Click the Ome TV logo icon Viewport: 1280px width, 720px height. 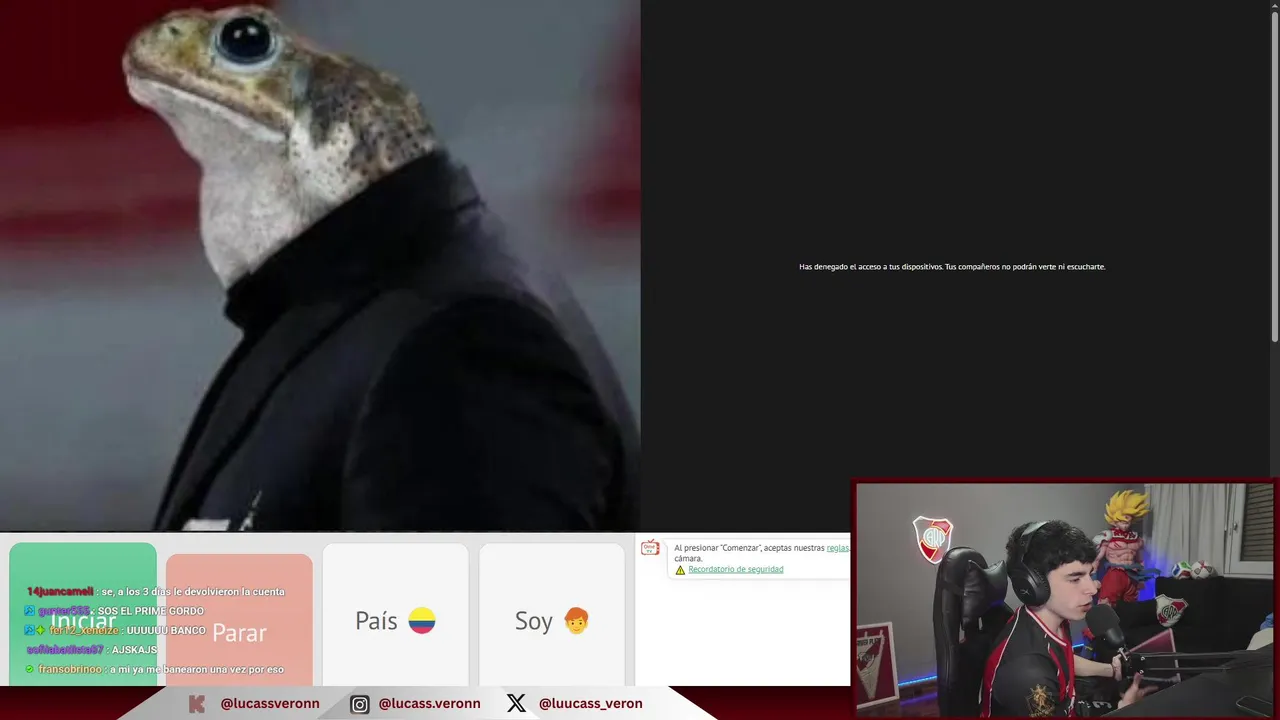650,548
